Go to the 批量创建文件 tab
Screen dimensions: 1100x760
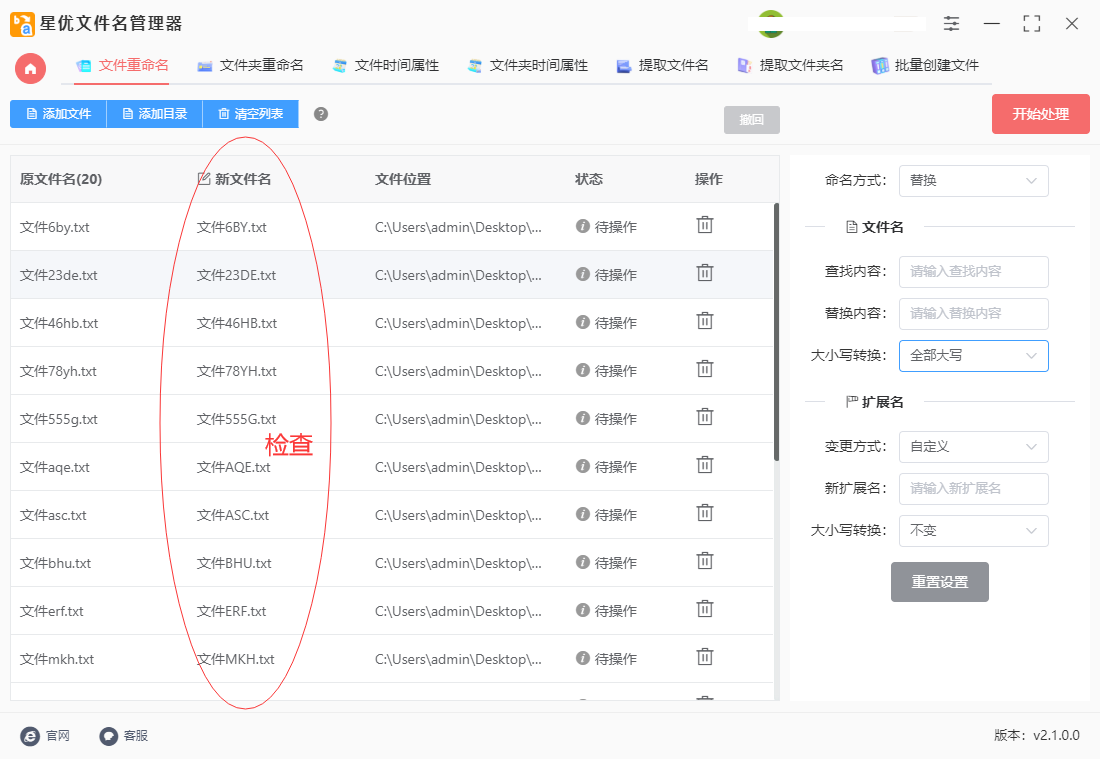coord(925,66)
